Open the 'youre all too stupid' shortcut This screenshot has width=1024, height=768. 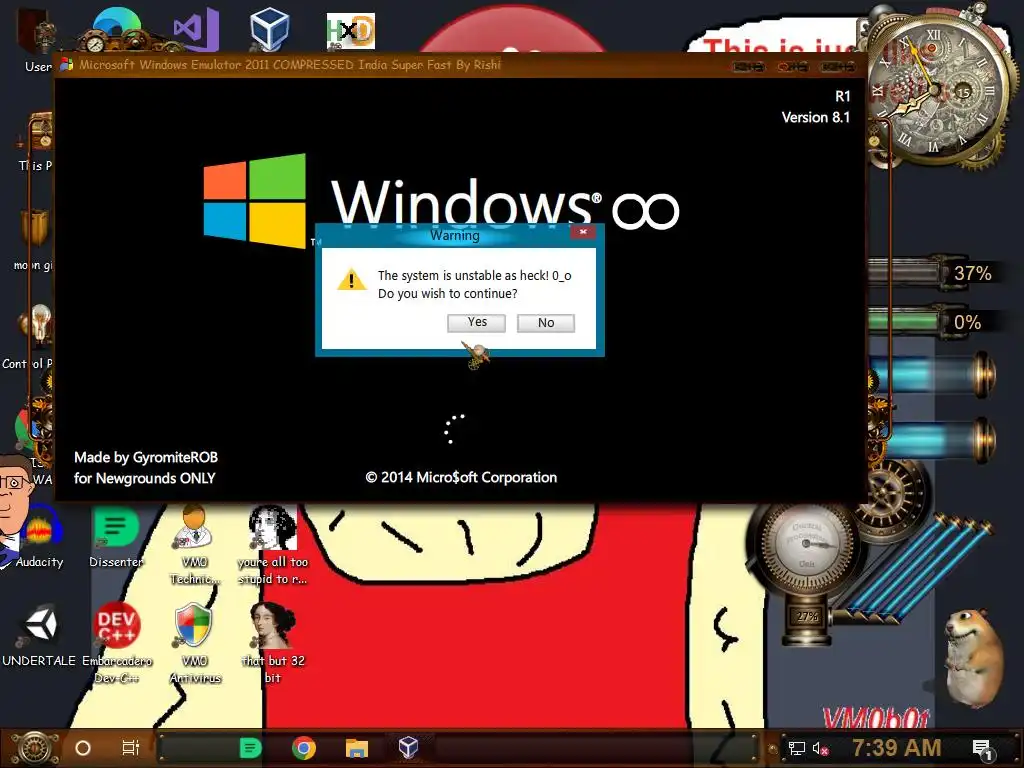273,545
